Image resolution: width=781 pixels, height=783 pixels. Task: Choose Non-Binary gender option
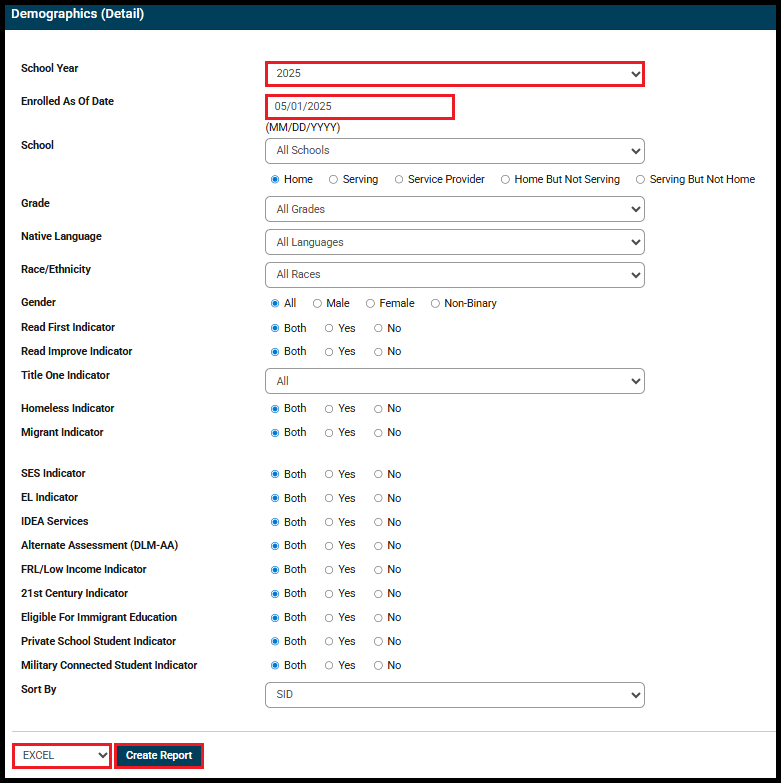[x=436, y=304]
